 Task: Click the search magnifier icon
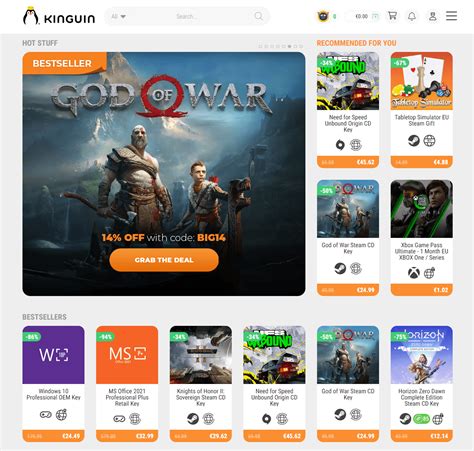[x=259, y=16]
